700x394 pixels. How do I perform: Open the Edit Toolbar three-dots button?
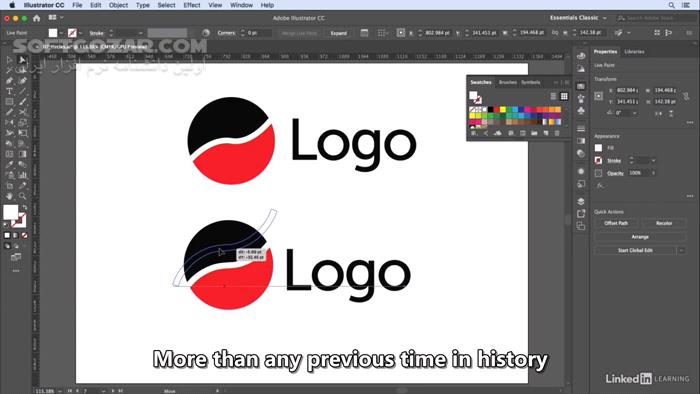[16, 271]
